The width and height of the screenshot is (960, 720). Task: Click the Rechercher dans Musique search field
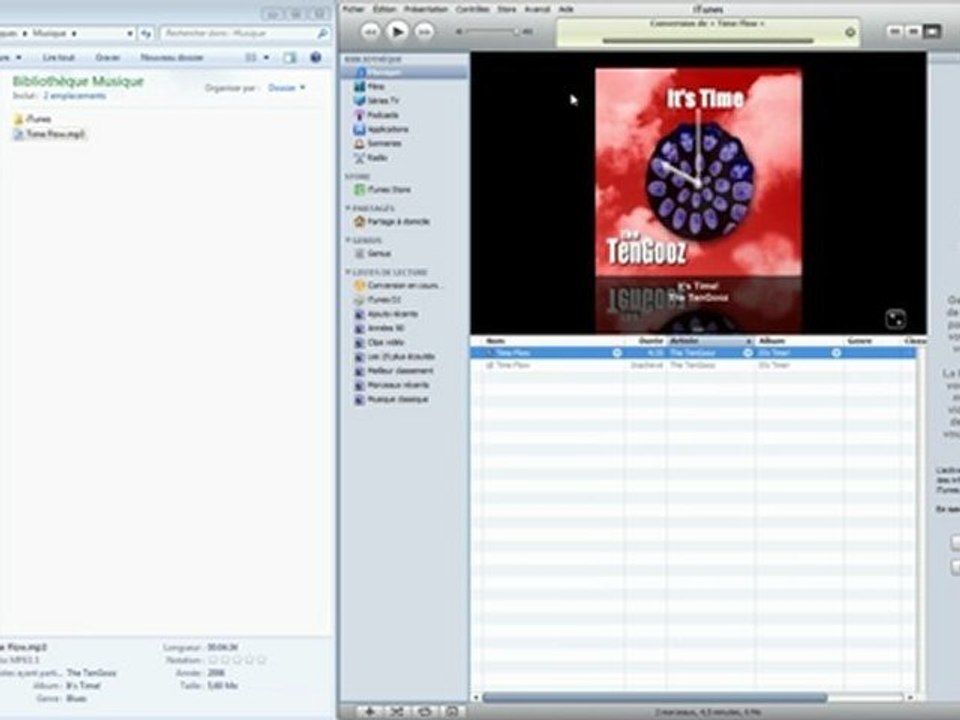click(x=245, y=34)
